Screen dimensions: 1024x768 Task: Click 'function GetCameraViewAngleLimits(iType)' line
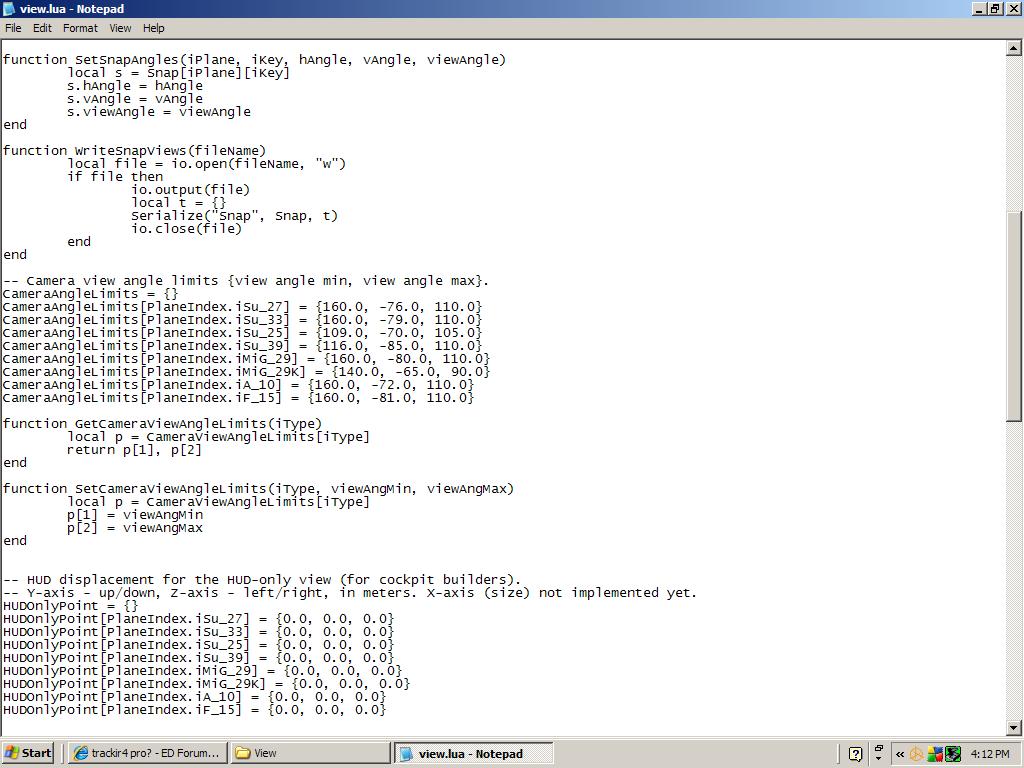click(x=162, y=424)
